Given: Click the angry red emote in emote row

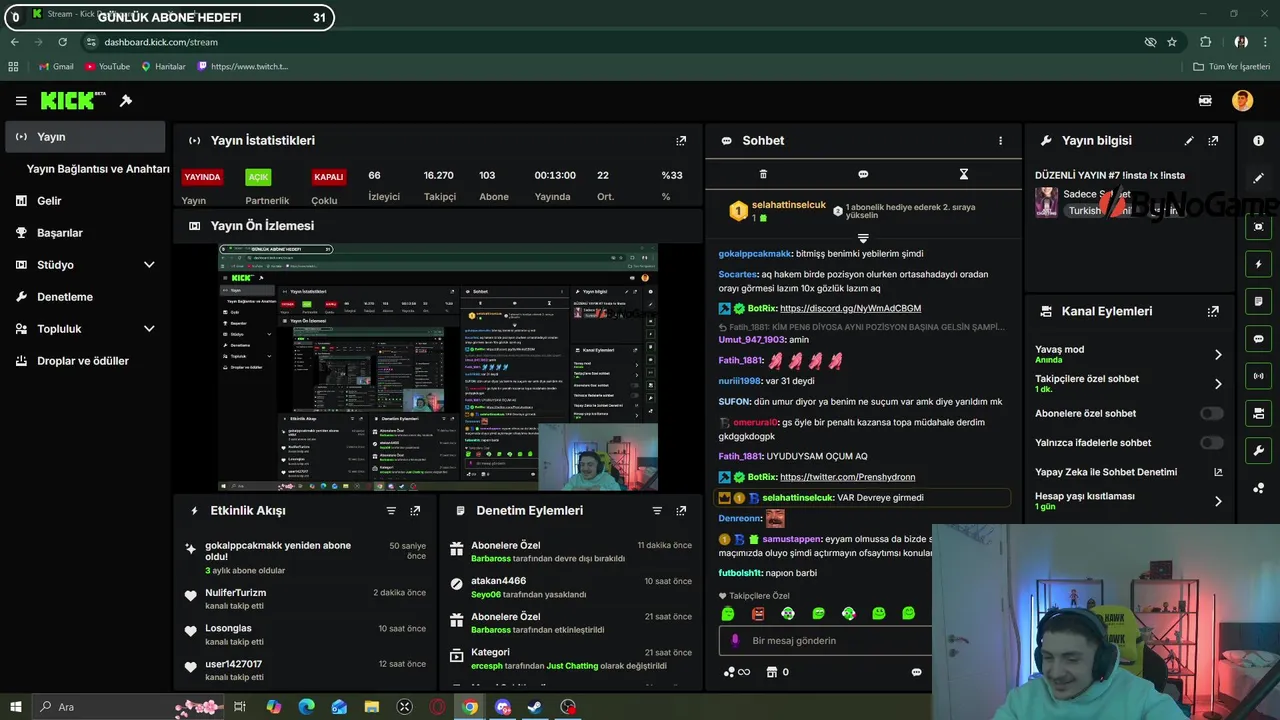Looking at the screenshot, I should pyautogui.click(x=758, y=613).
